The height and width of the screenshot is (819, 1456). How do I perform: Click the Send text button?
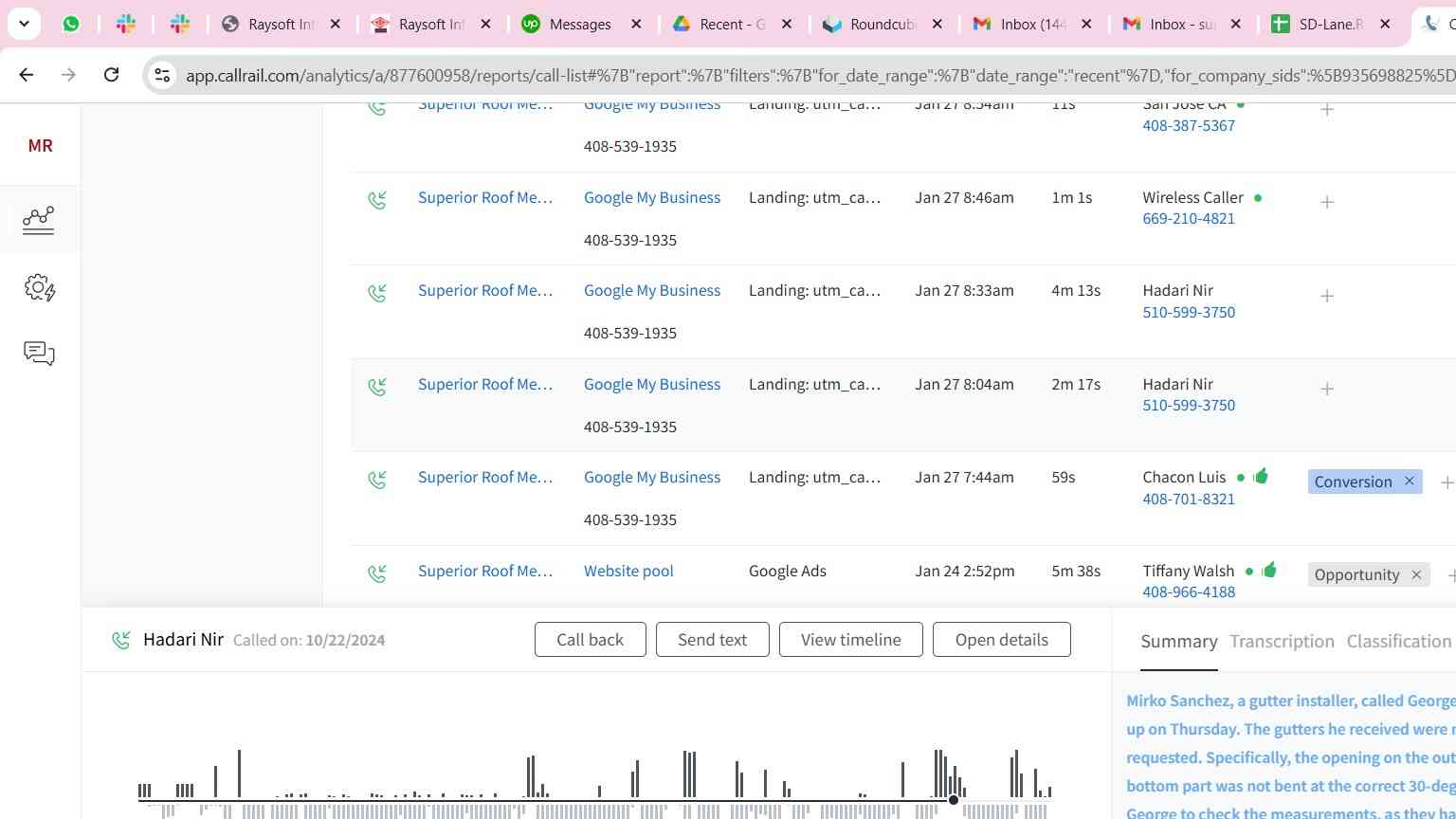[x=712, y=639]
